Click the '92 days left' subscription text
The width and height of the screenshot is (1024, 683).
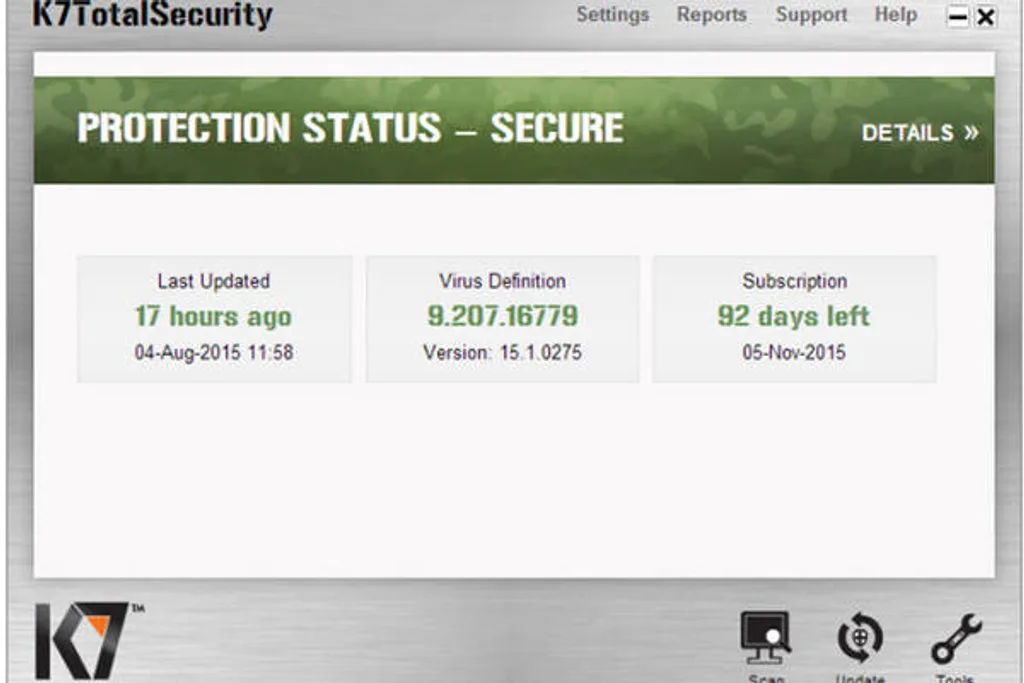(793, 316)
